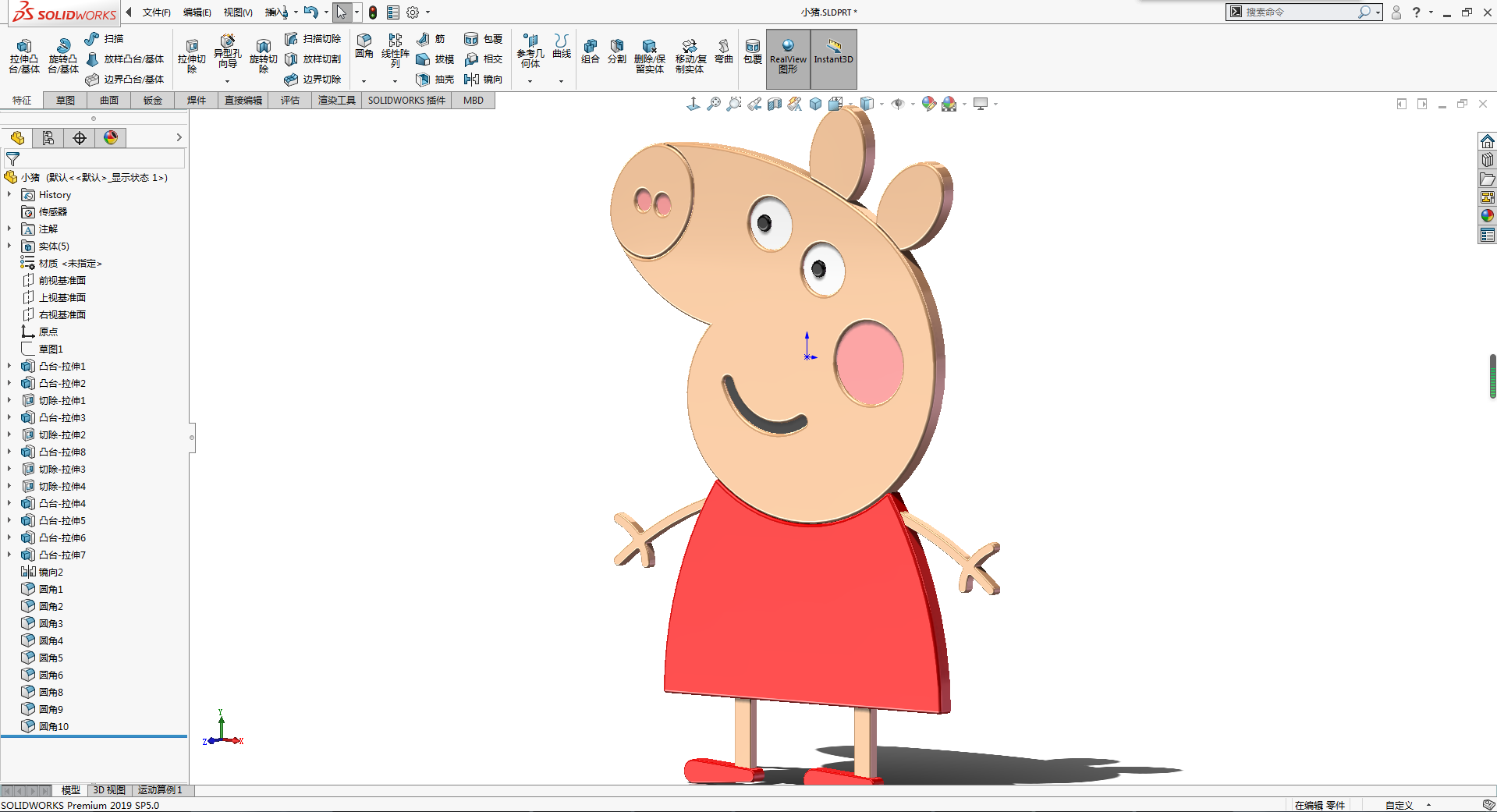
Task: Click the 分割 split tool
Action: pos(617,51)
